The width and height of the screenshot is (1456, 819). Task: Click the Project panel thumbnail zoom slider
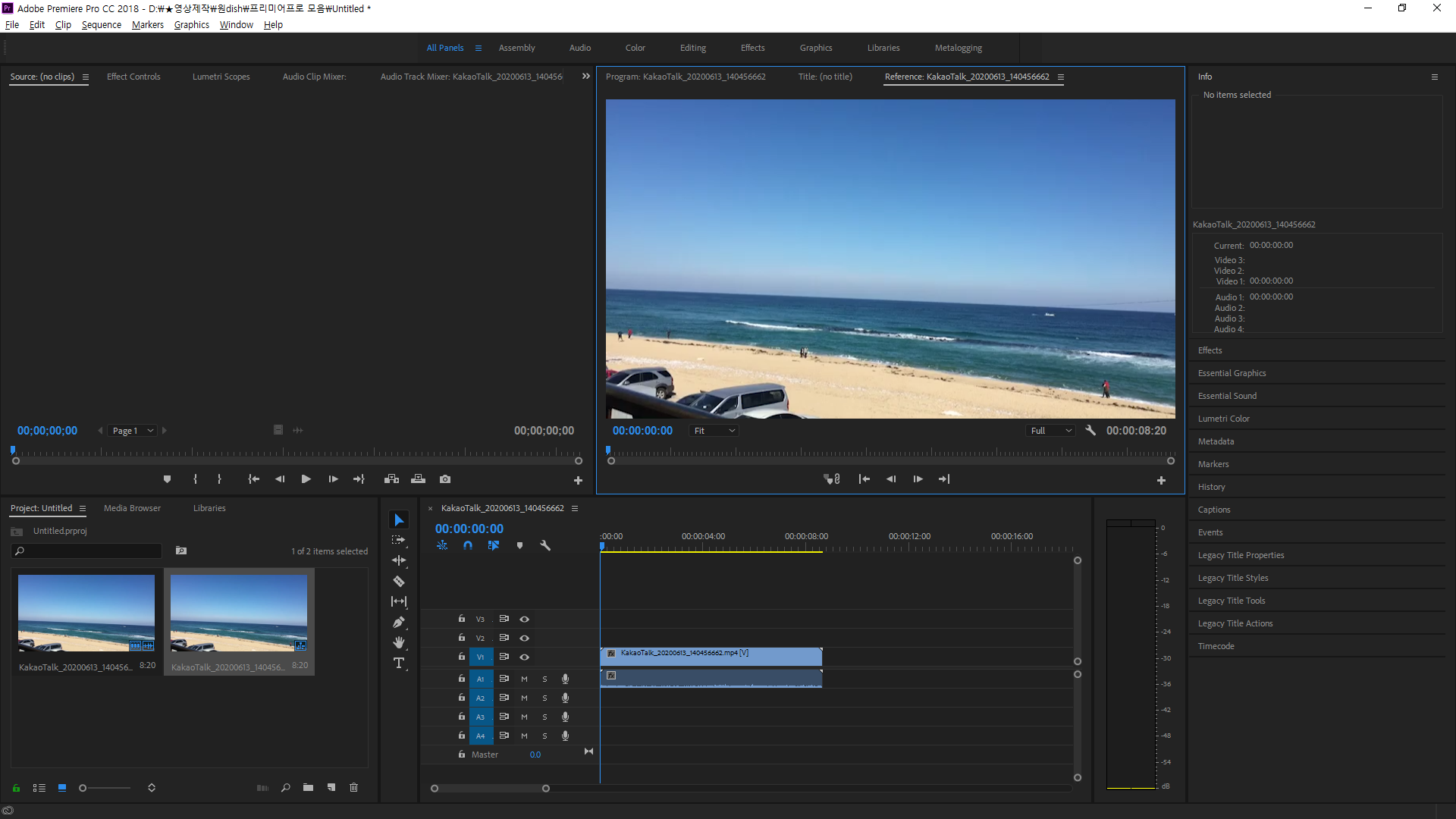pyautogui.click(x=83, y=788)
